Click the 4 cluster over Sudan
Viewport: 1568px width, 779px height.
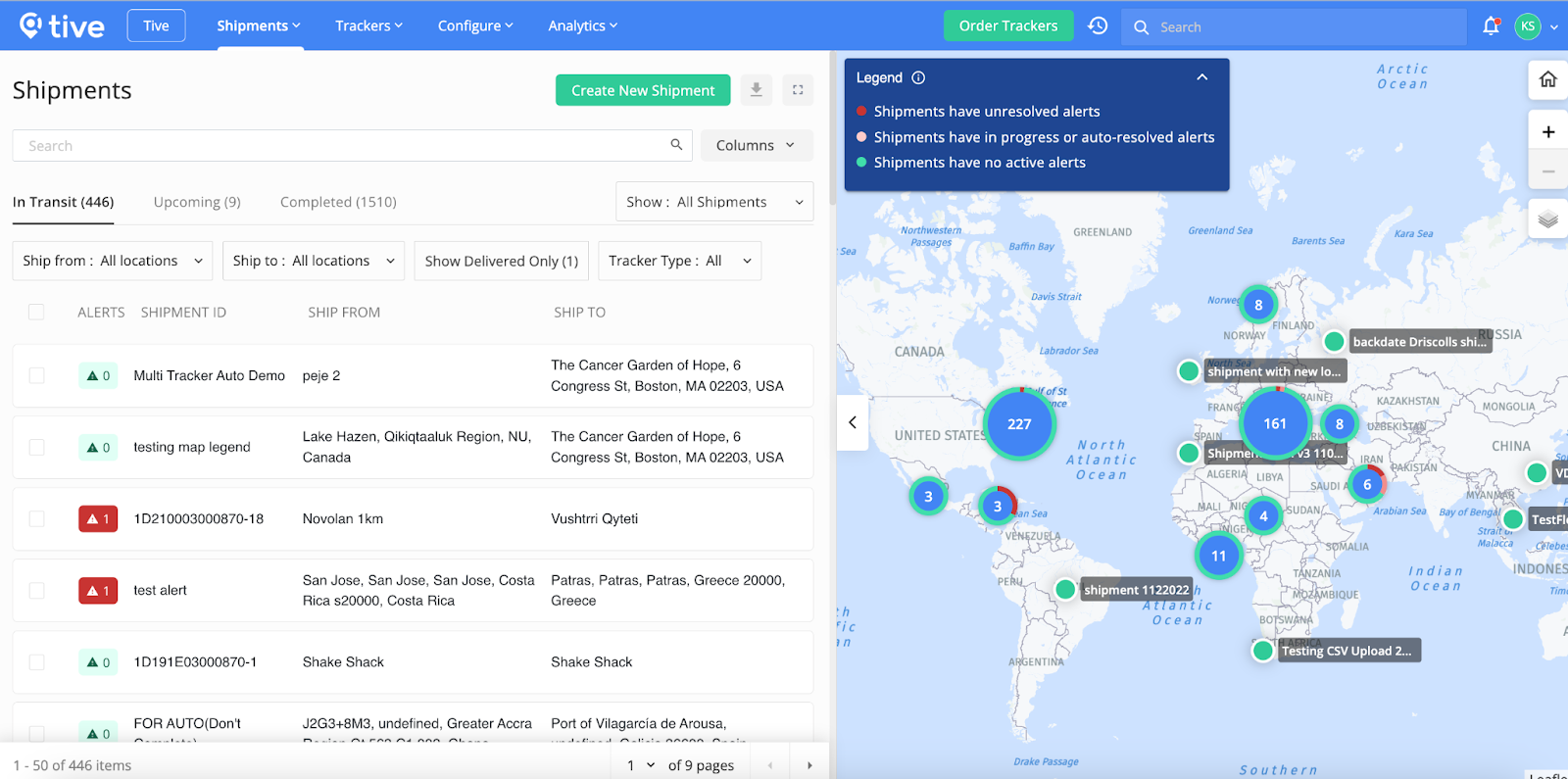(x=1263, y=515)
